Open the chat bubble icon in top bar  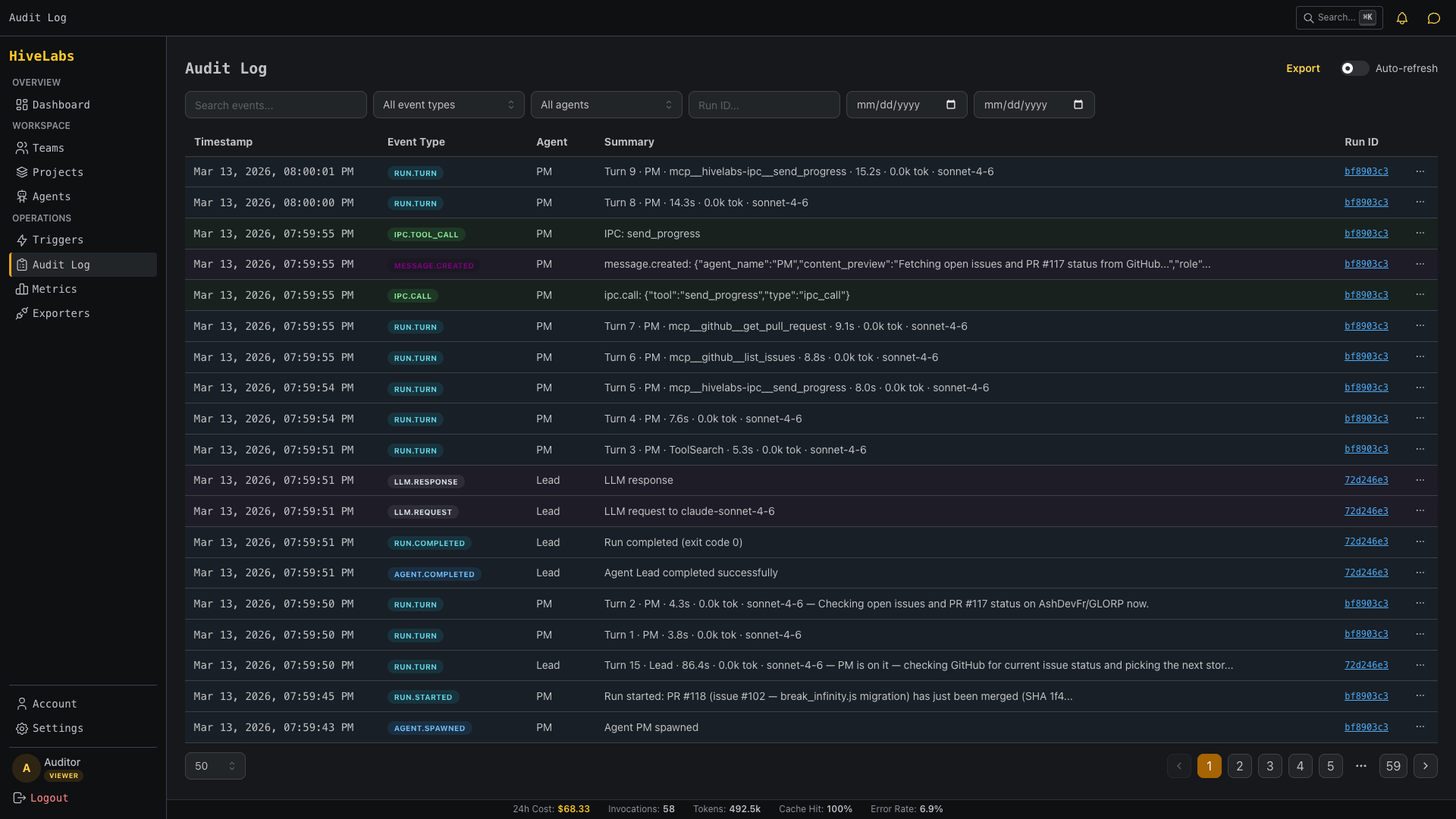pyautogui.click(x=1434, y=18)
